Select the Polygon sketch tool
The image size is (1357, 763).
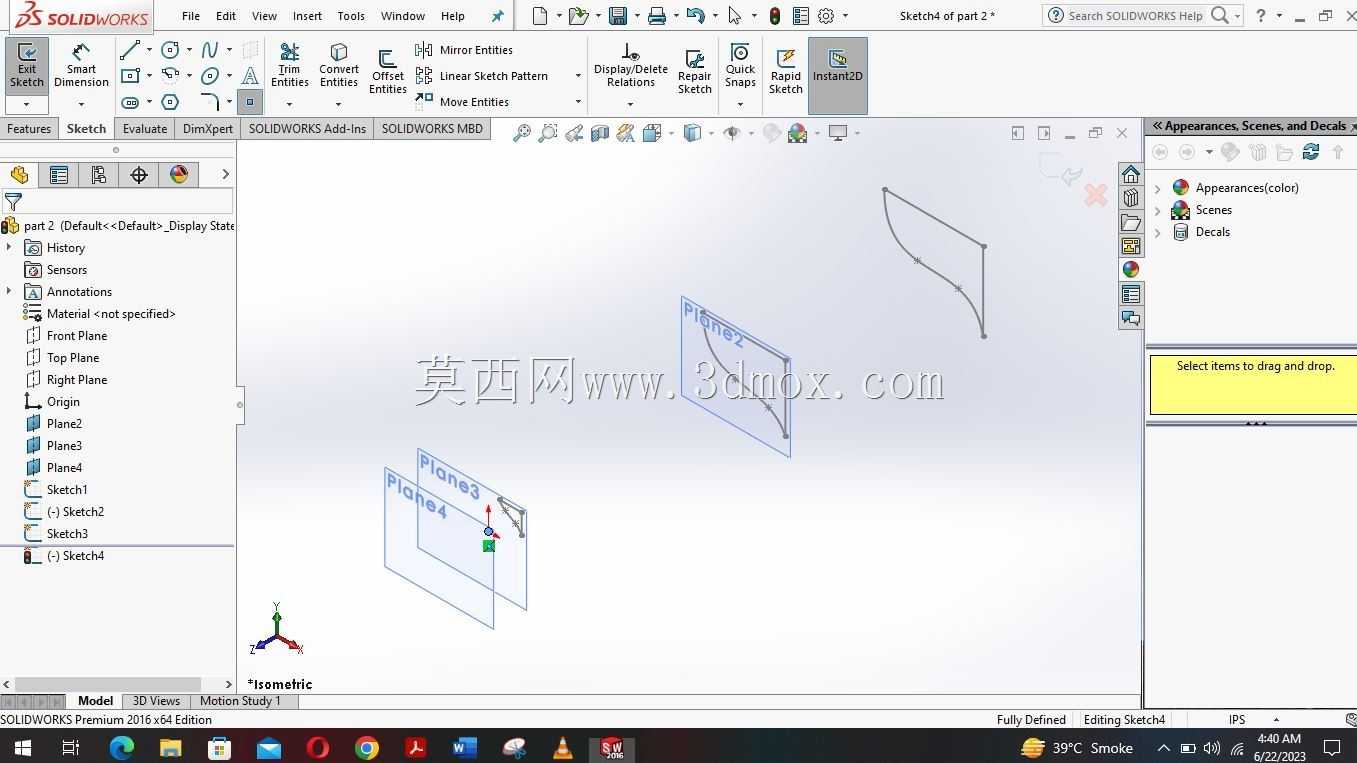[x=171, y=102]
